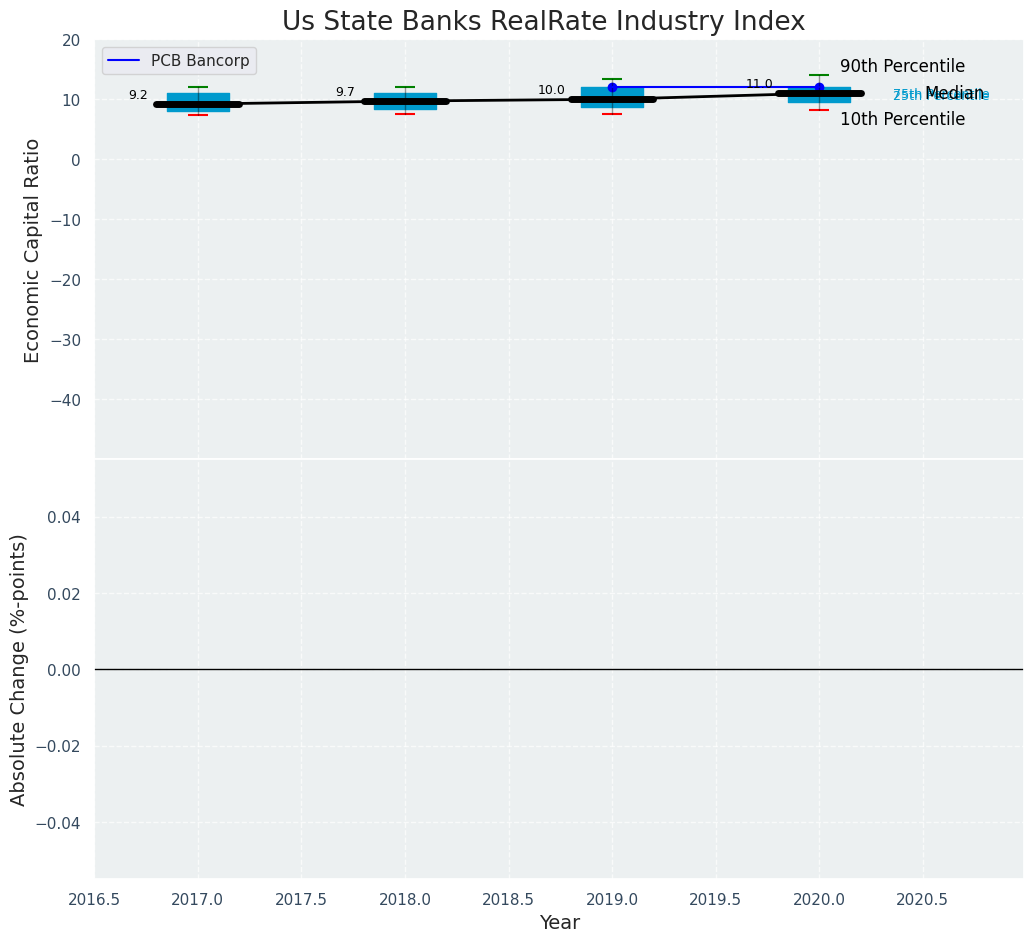Click the 11.0 median value label
Viewport: 1034px width, 942px height.
pos(759,84)
